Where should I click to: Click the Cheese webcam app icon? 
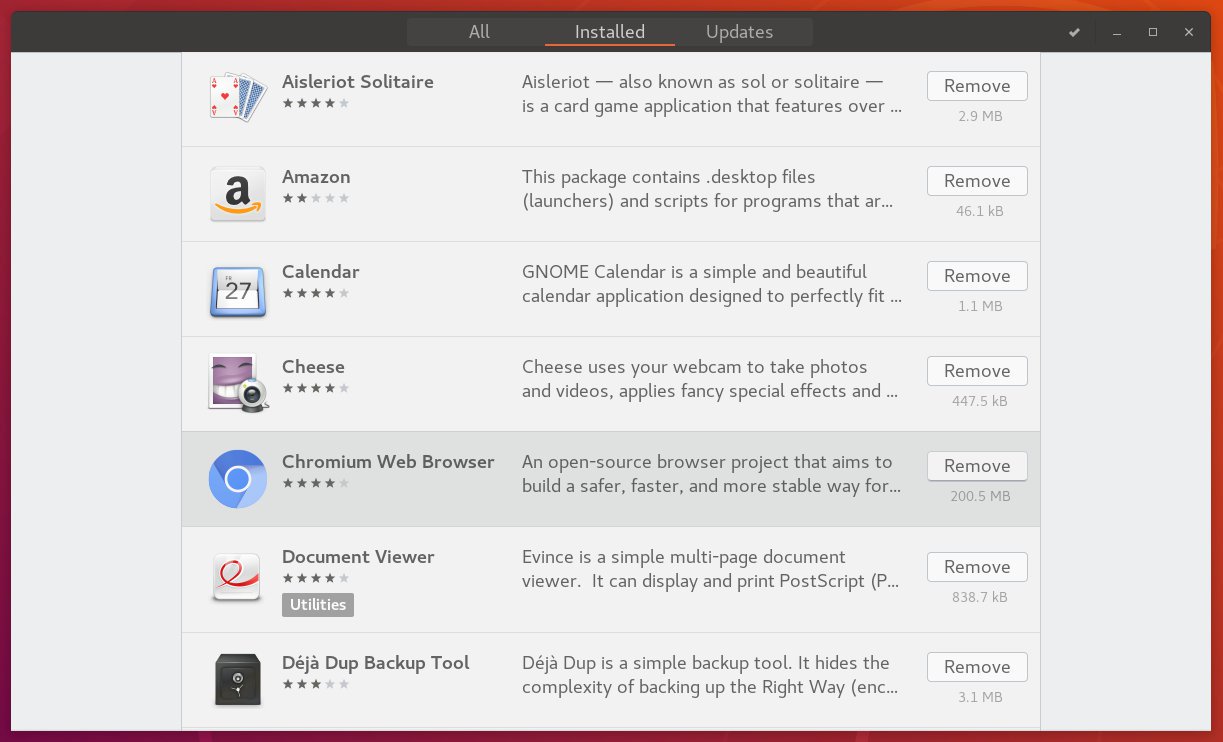pyautogui.click(x=237, y=383)
